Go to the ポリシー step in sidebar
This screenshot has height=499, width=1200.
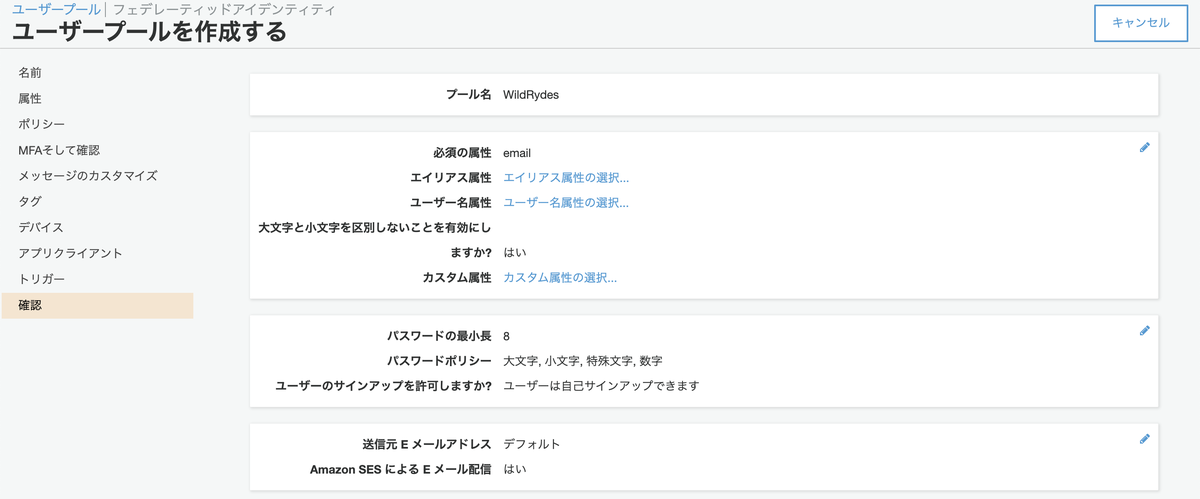[x=42, y=124]
